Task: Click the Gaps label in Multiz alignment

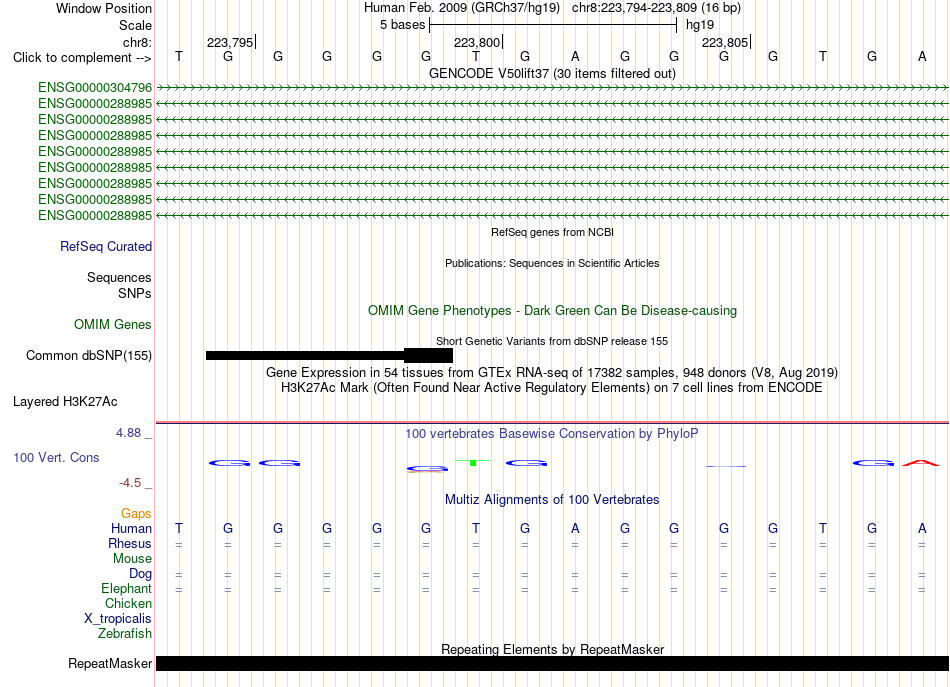Action: pos(136,514)
